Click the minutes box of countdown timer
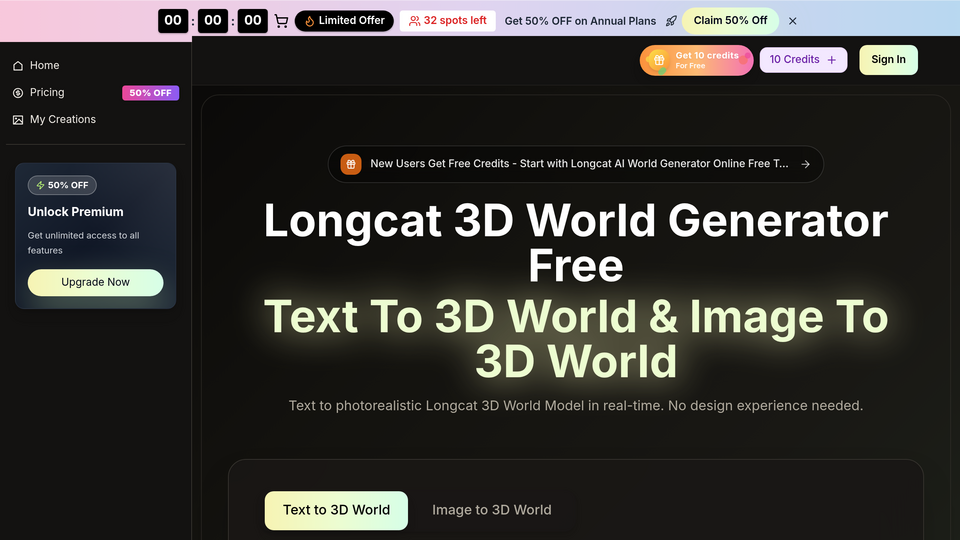Screen dimensions: 960x540 213,21
